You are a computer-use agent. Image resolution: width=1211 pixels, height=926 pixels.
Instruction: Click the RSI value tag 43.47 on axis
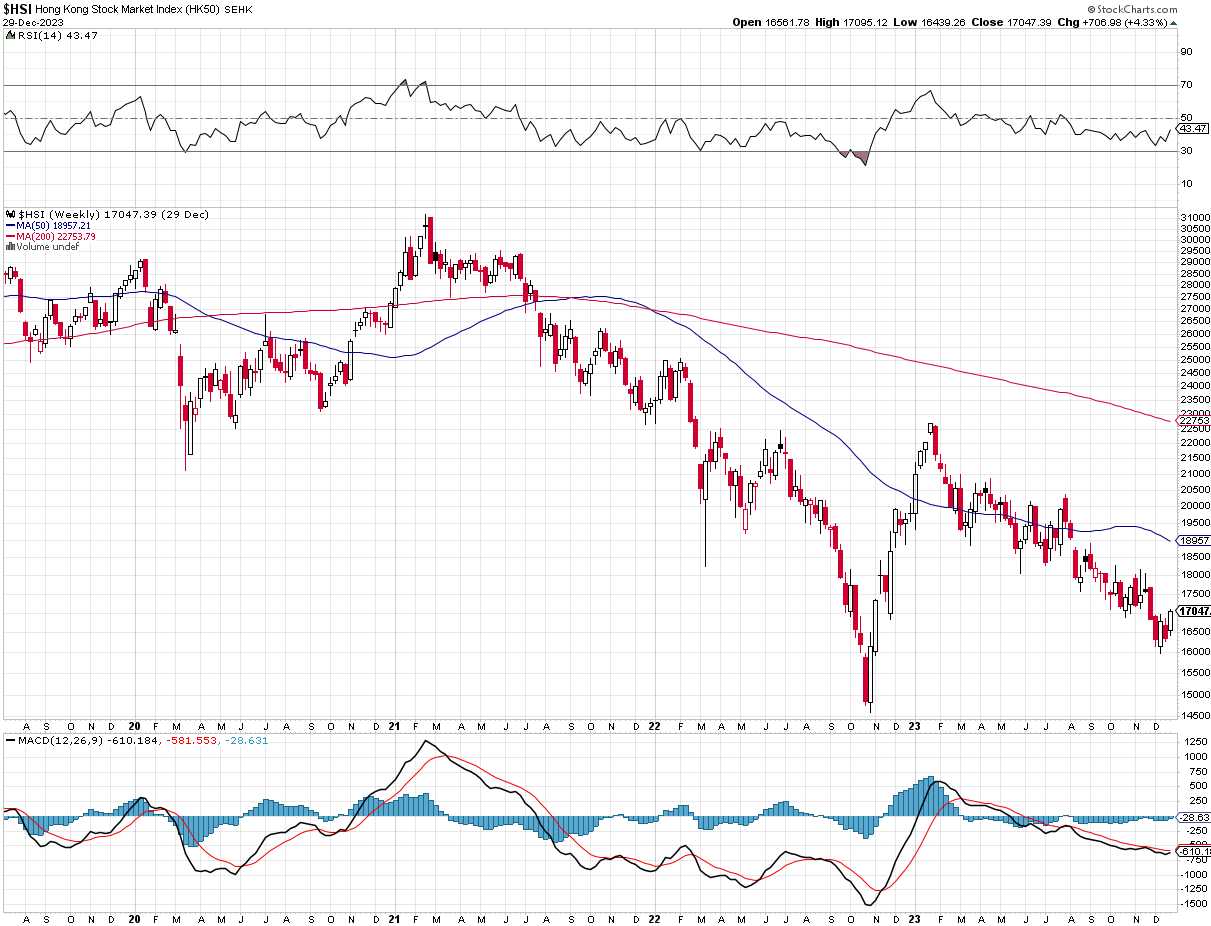point(1193,129)
